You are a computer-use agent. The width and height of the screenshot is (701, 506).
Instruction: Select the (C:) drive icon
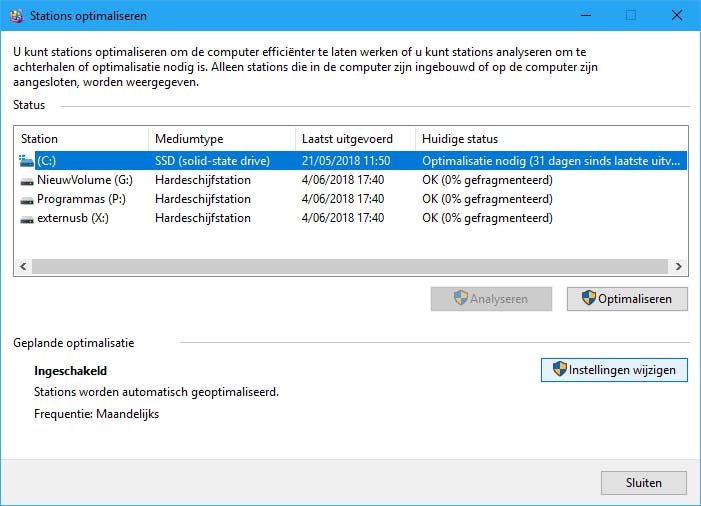[x=26, y=161]
